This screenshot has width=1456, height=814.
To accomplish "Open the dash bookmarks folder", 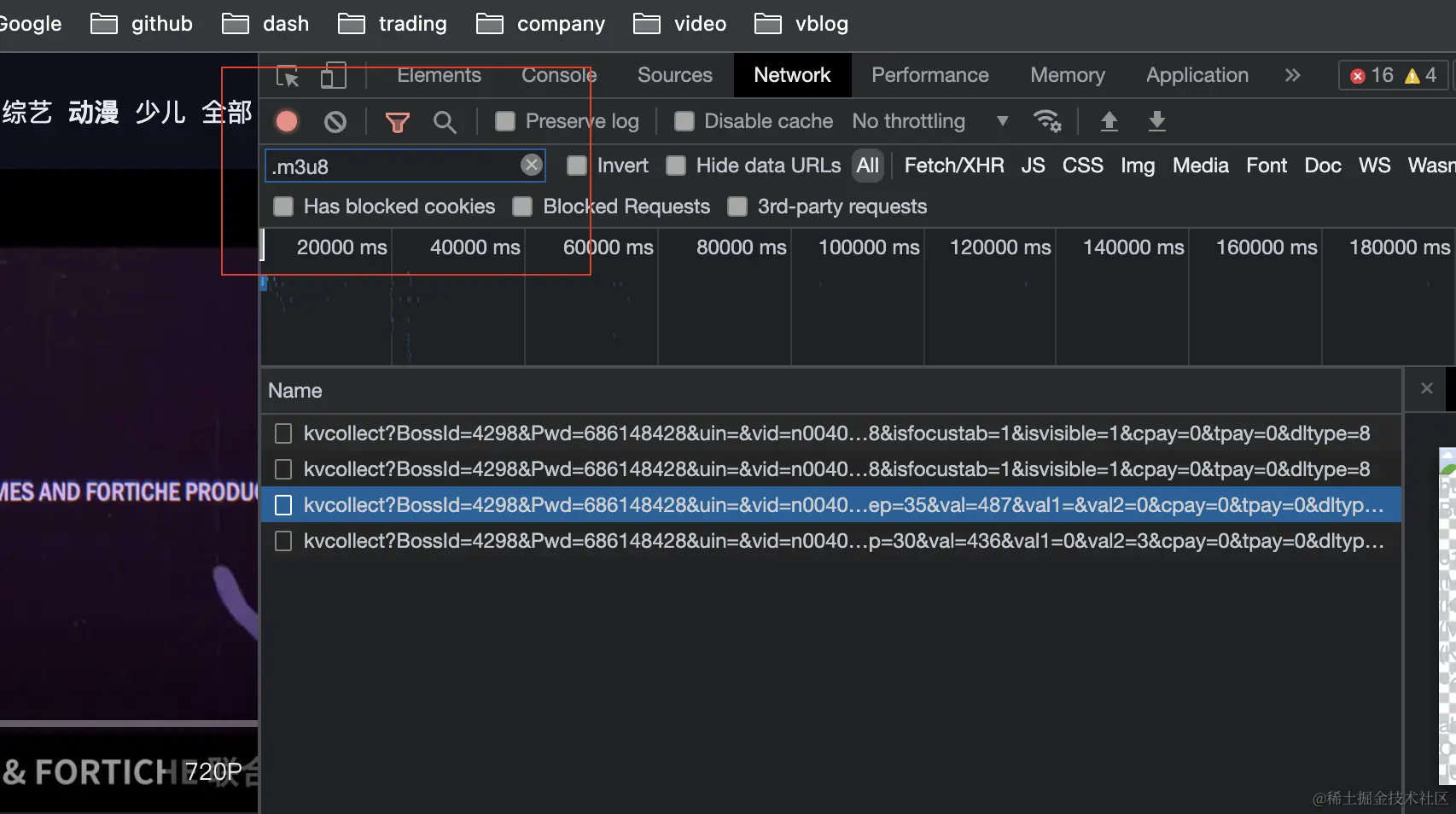I will [265, 24].
